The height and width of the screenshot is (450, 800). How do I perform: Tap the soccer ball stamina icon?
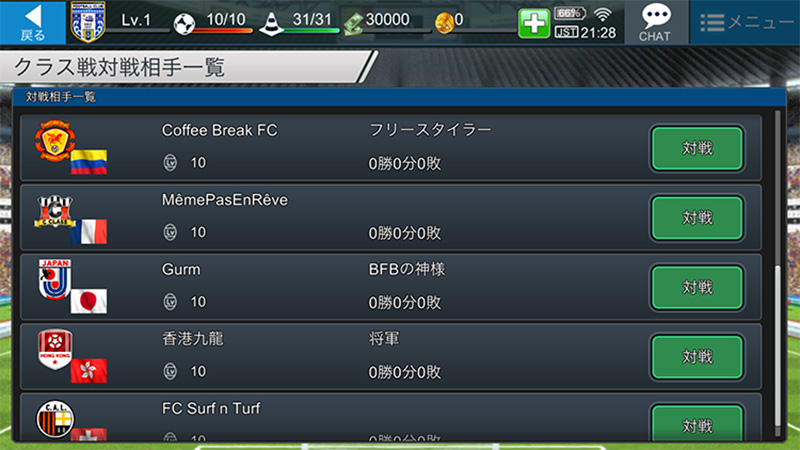pos(184,24)
